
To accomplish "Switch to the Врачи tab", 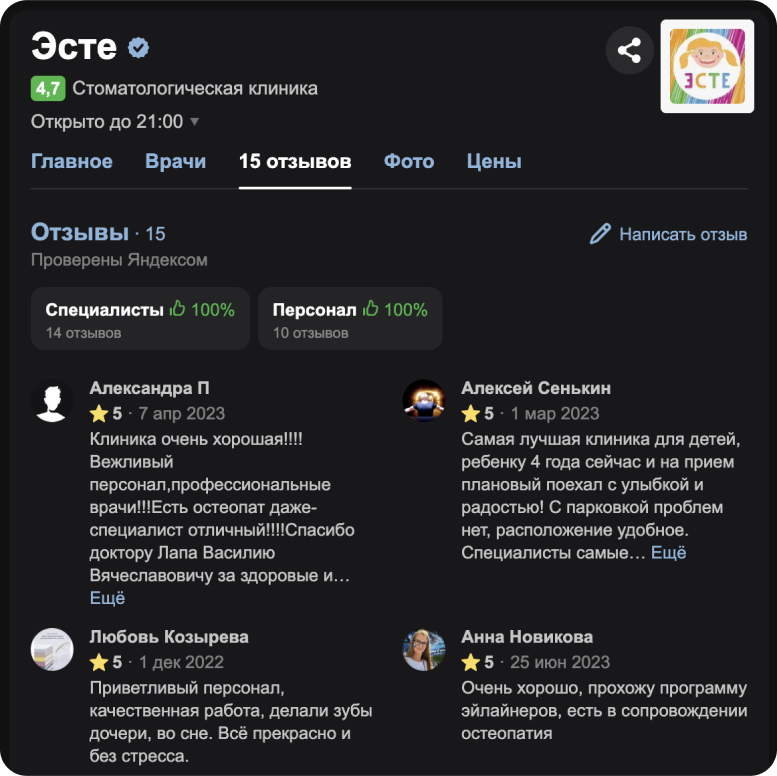I will [x=175, y=162].
